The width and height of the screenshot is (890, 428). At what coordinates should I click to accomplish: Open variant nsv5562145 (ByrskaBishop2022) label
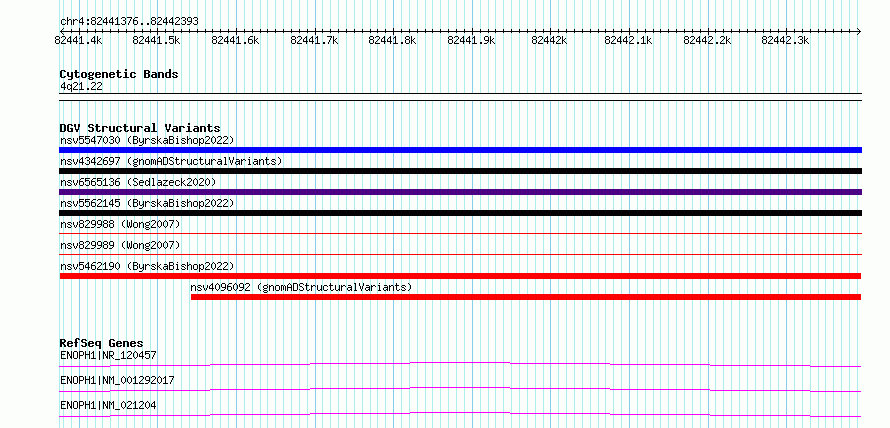147,203
